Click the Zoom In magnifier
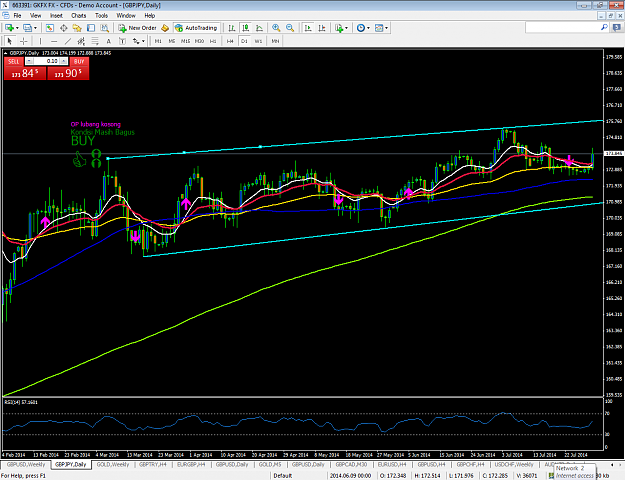The image size is (625, 480). (276, 28)
